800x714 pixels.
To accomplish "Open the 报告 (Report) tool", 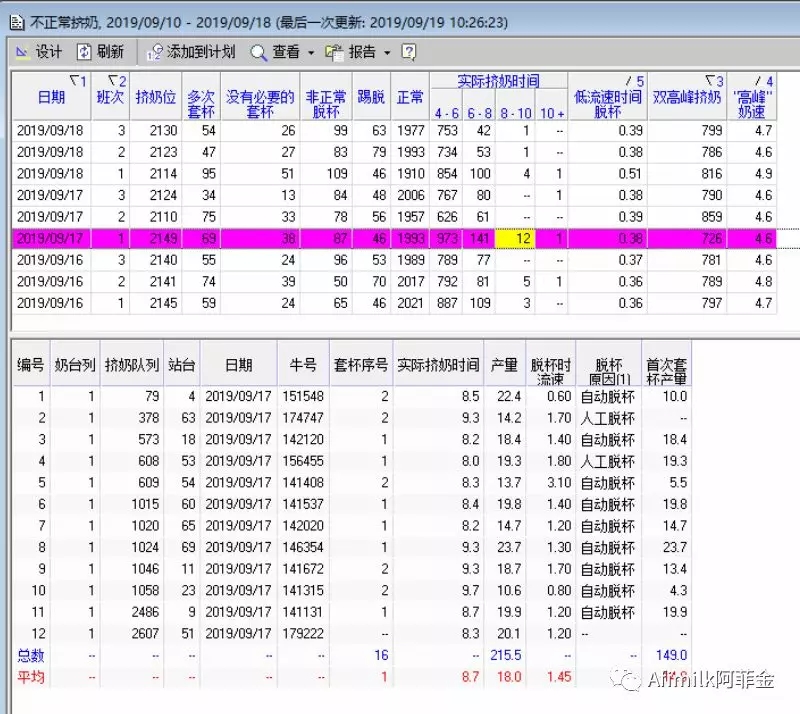I will [351, 52].
